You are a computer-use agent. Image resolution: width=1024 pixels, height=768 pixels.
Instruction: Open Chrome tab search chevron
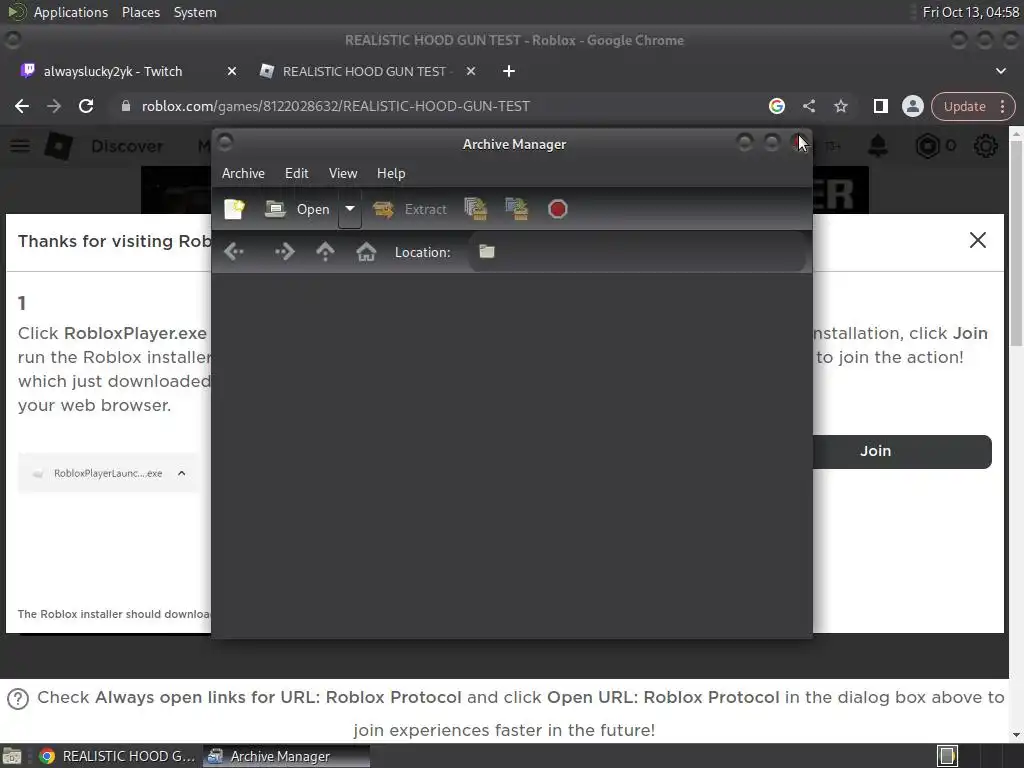pos(1000,71)
